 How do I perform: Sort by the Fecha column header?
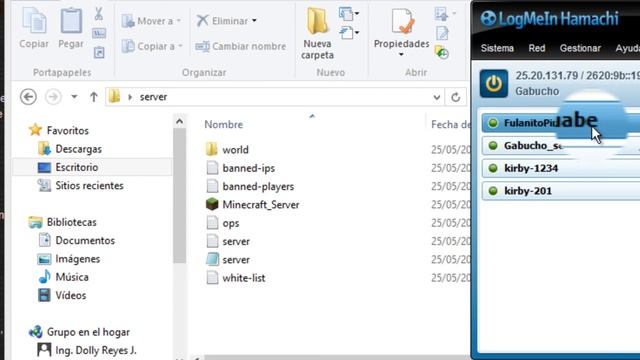(451, 124)
